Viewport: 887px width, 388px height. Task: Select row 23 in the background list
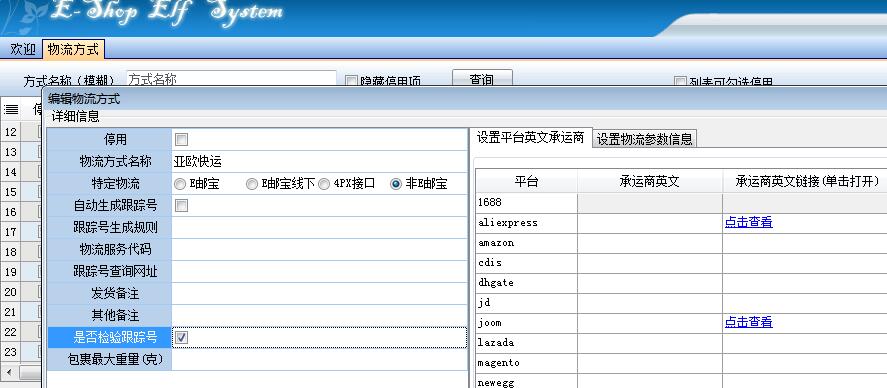pos(10,352)
